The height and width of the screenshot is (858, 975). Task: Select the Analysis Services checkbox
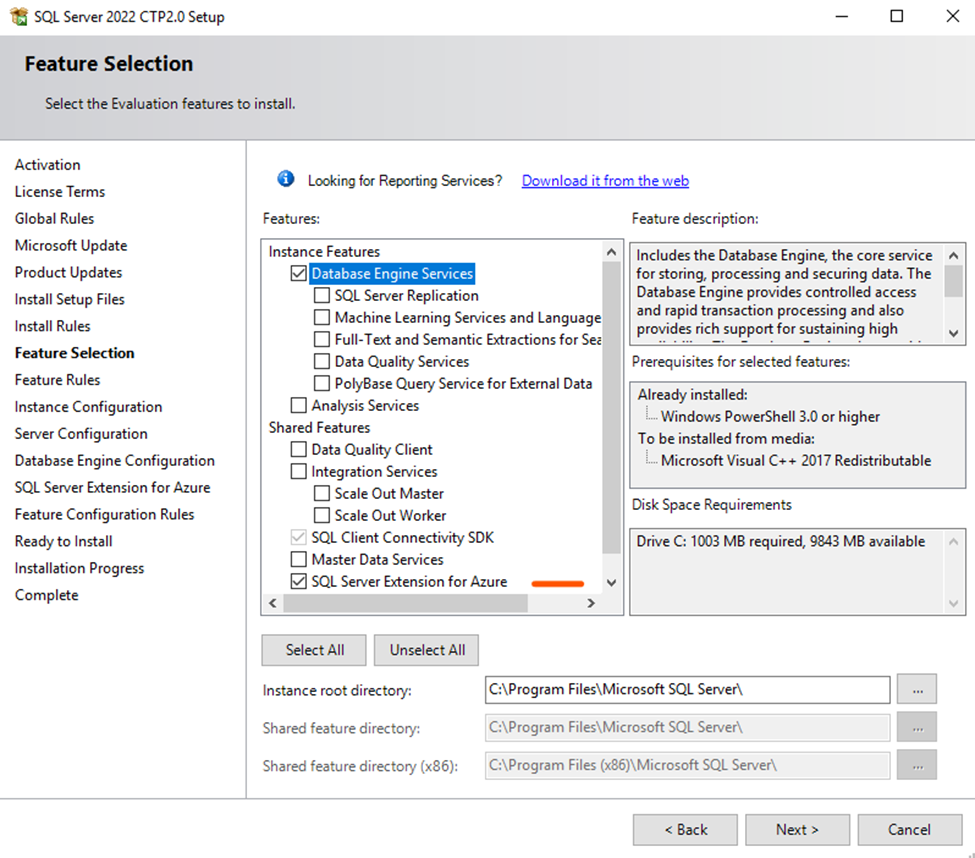[298, 405]
